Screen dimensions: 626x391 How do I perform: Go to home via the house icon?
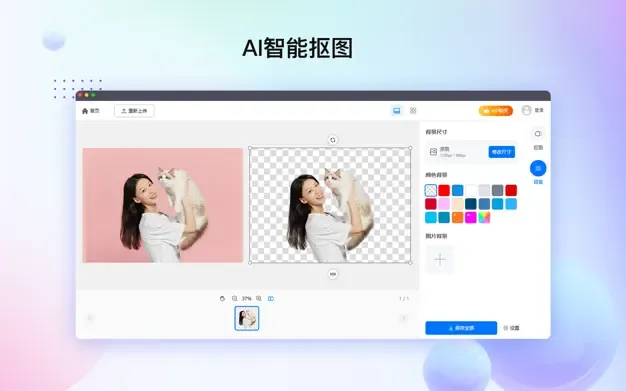click(85, 111)
